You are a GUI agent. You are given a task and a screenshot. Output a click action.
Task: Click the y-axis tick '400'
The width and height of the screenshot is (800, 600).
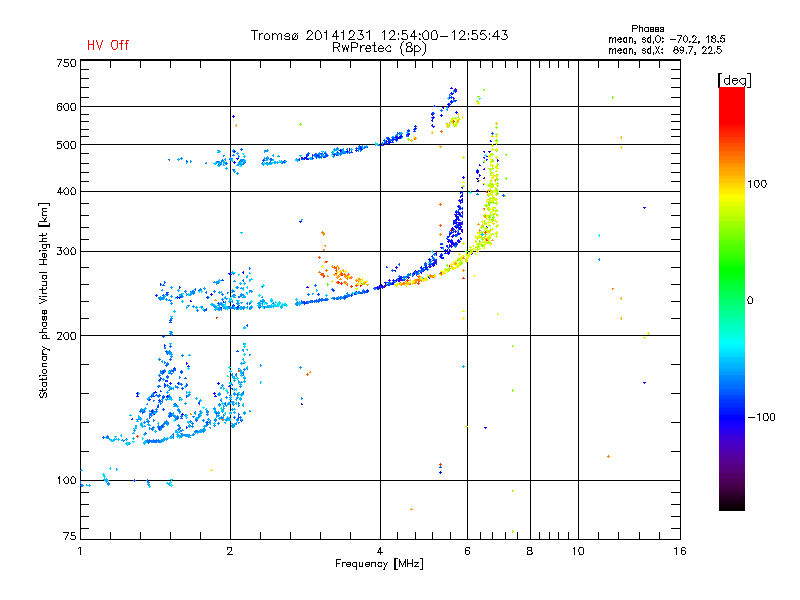pyautogui.click(x=66, y=191)
